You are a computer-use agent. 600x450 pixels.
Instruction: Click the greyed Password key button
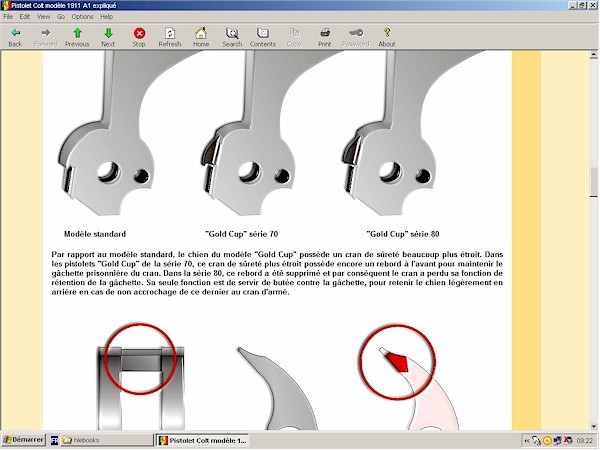coord(356,37)
